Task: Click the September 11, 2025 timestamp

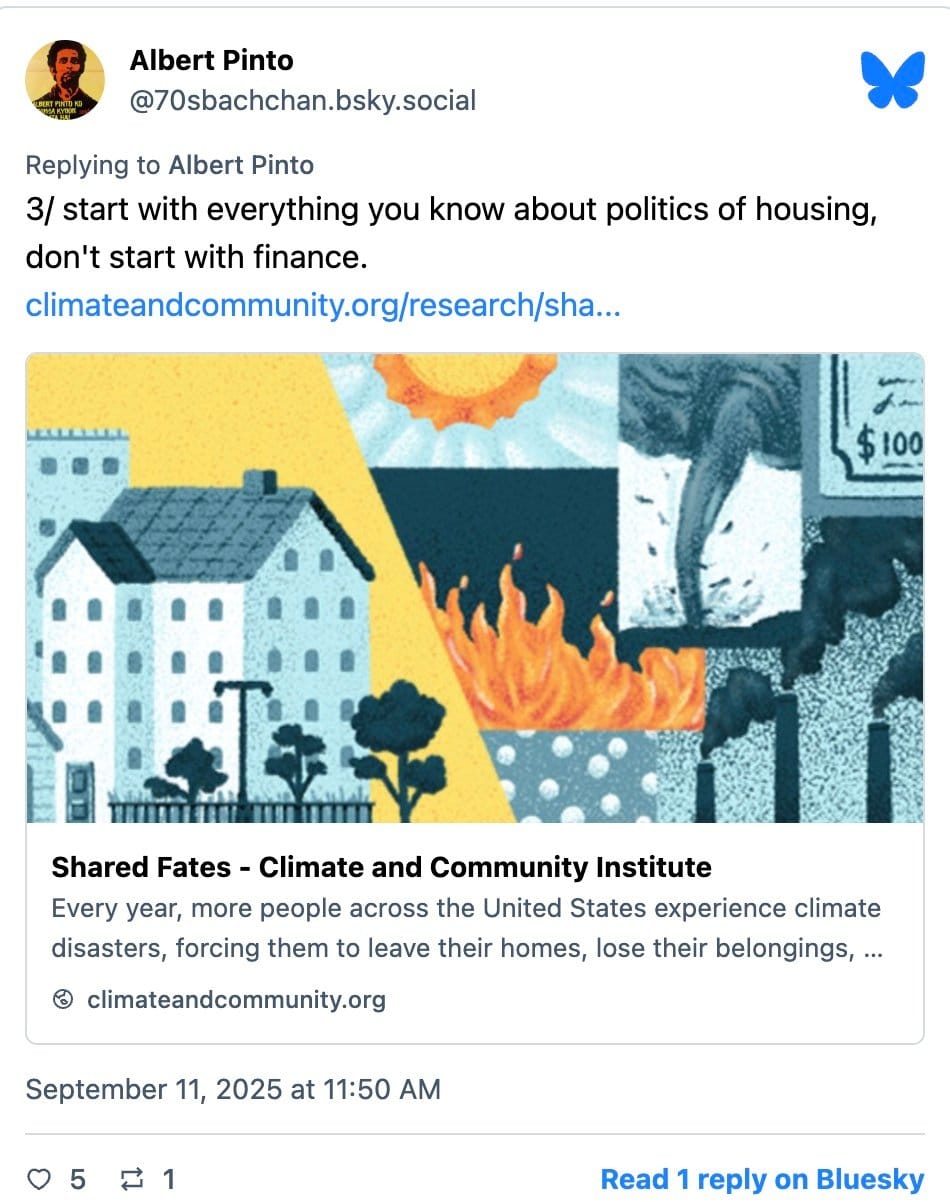Action: pos(233,1089)
